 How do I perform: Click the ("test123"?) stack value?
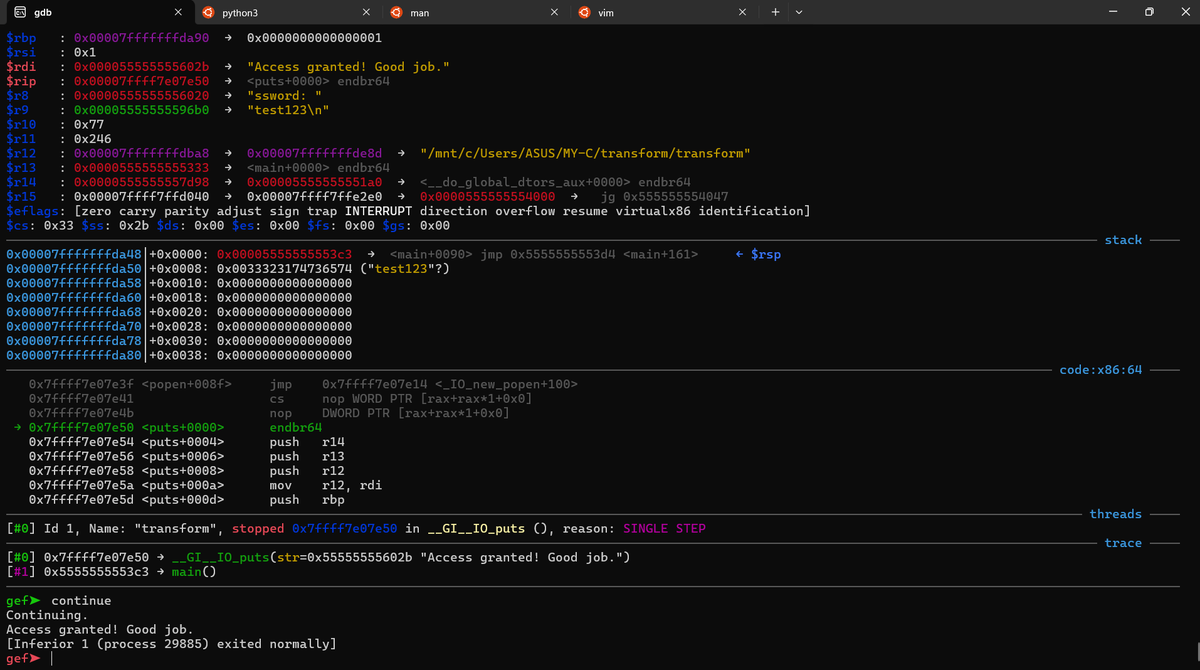404,269
